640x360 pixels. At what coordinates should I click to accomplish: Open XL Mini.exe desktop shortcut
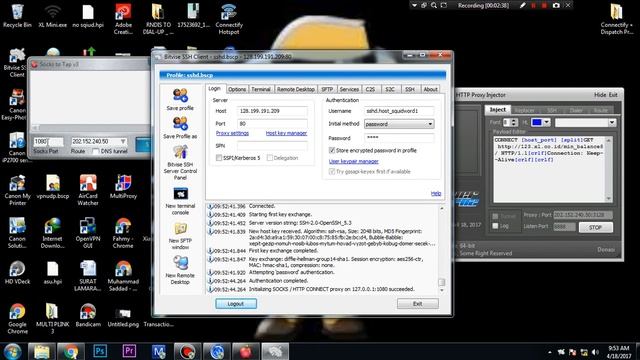[x=53, y=16]
